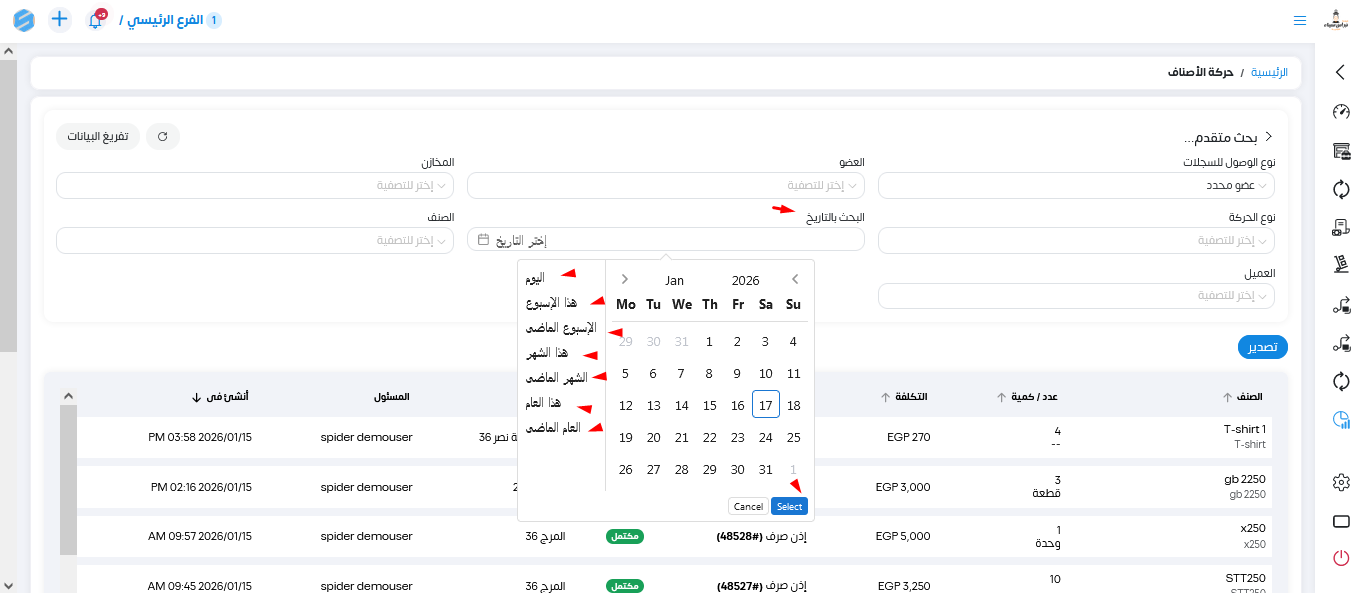Viewport: 1365px width, 593px height.
Task: Open the hamburger menu icon
Action: click(1300, 20)
